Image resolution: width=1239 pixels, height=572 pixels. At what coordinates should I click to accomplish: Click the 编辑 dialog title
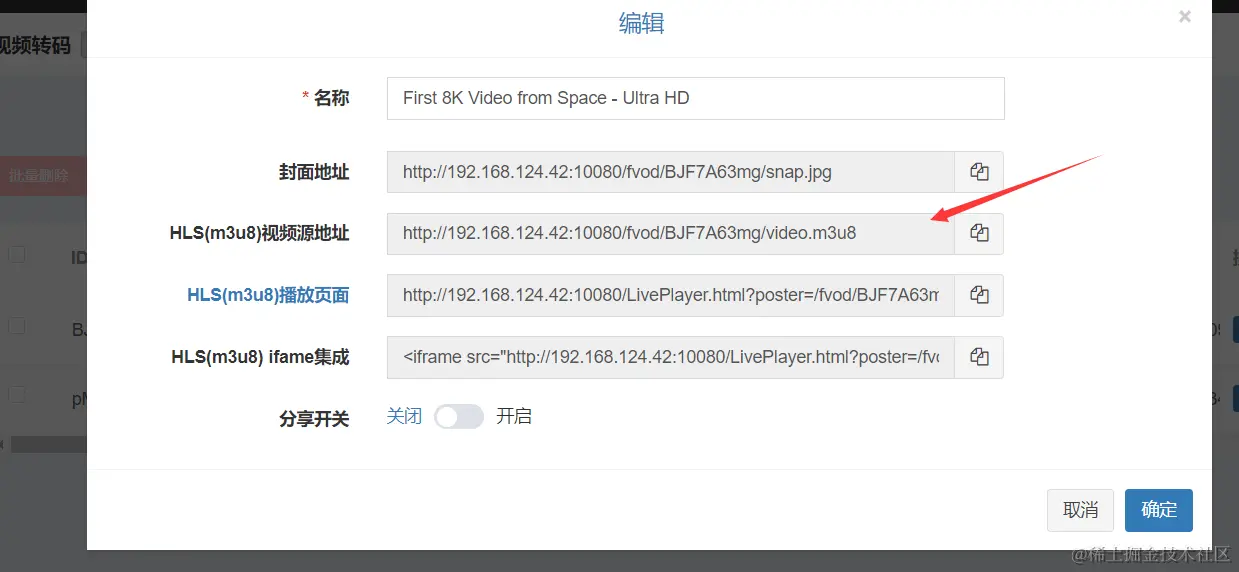(642, 23)
